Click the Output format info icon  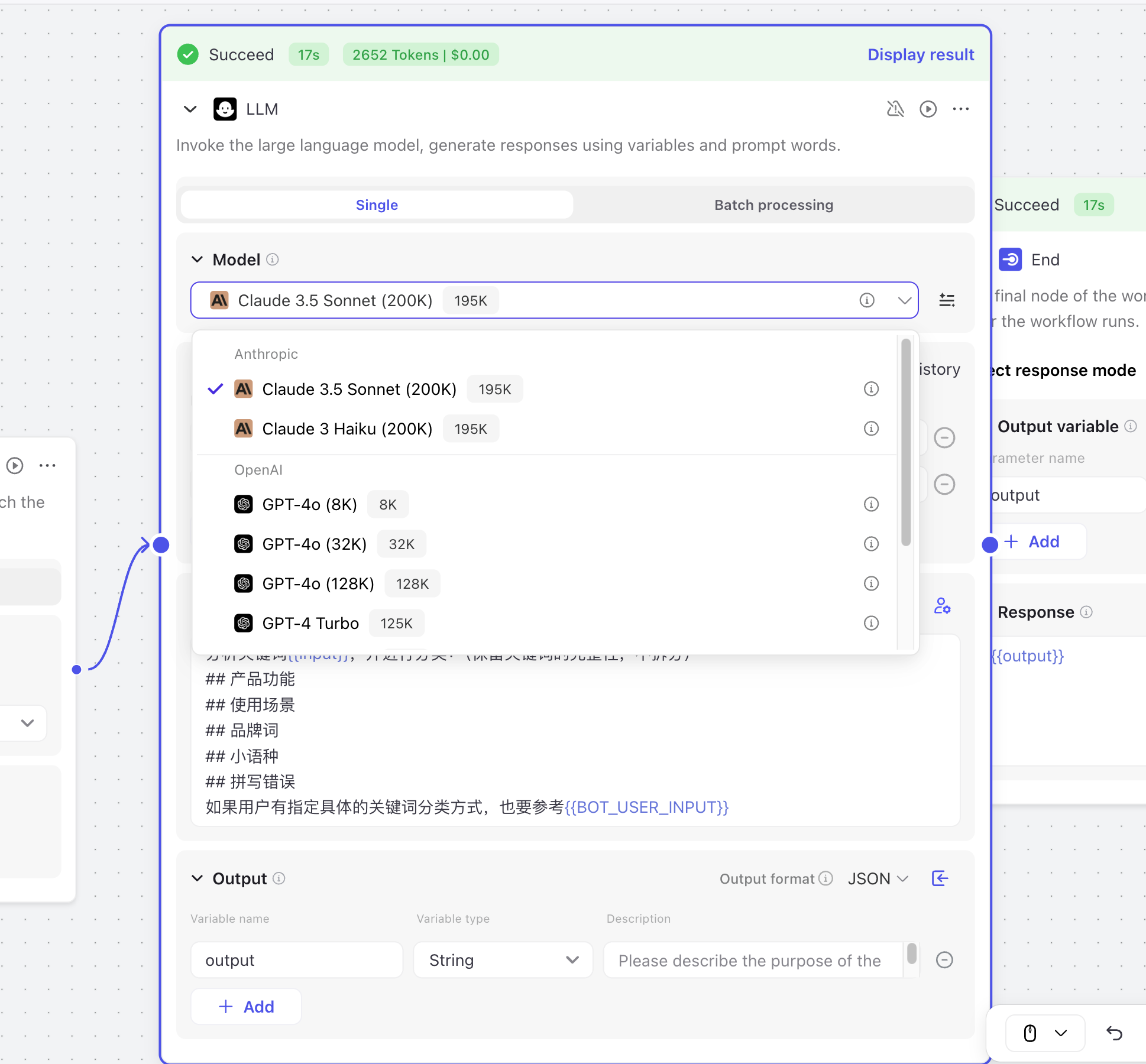[x=826, y=878]
